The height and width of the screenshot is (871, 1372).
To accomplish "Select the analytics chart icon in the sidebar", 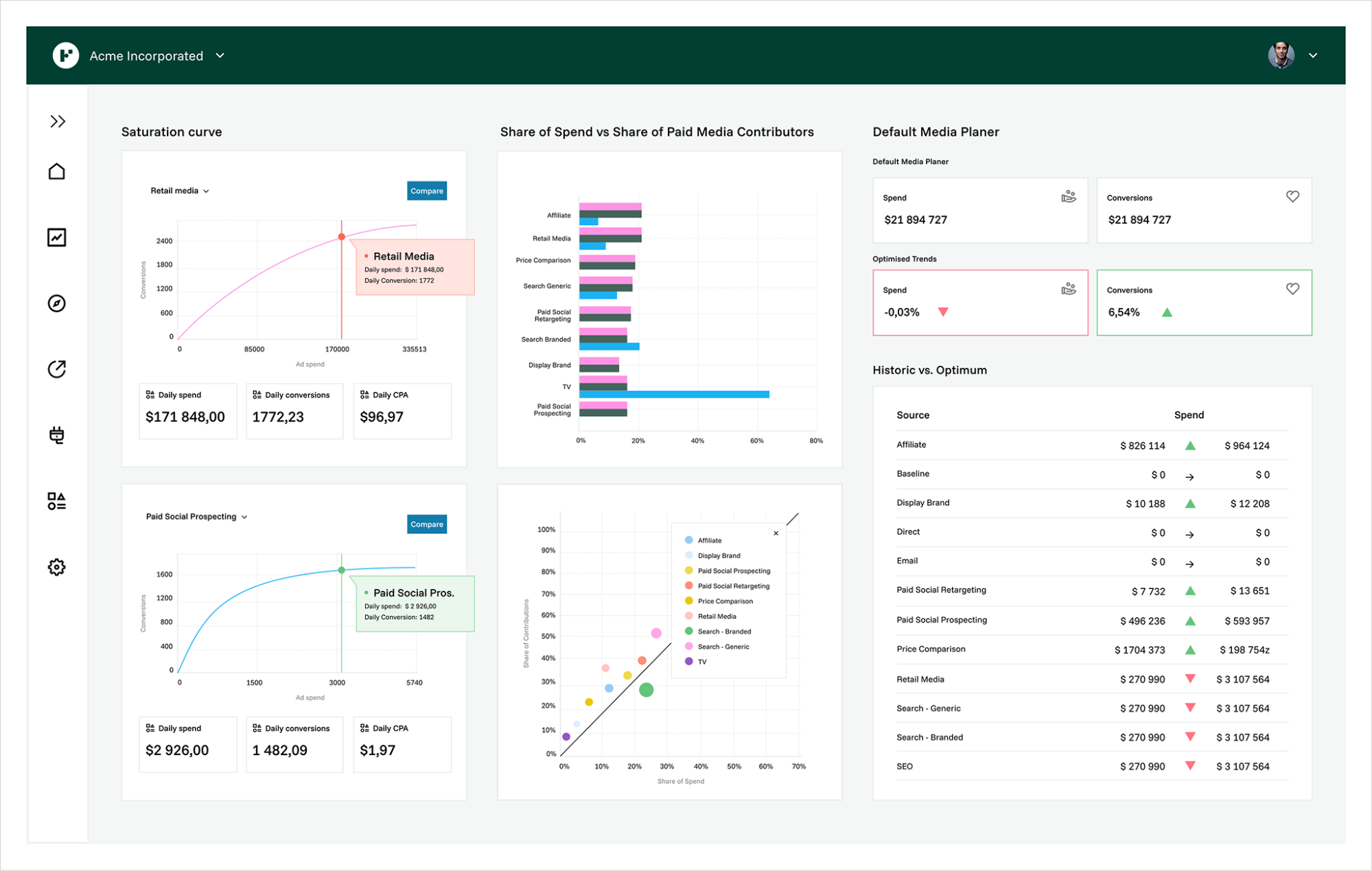I will (58, 237).
